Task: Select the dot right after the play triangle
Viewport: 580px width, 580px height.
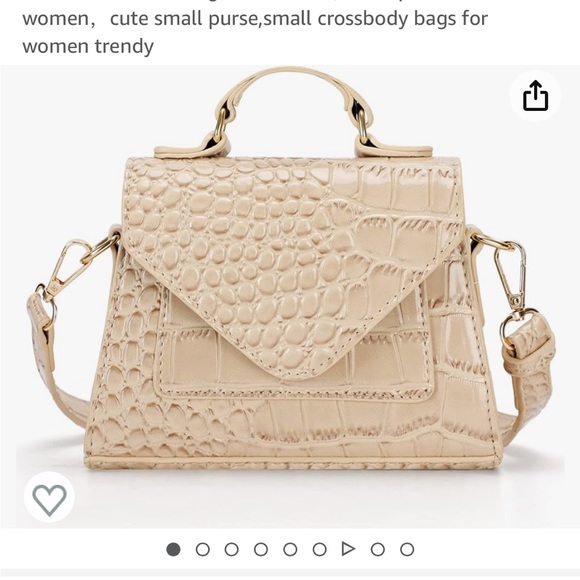Action: click(378, 549)
